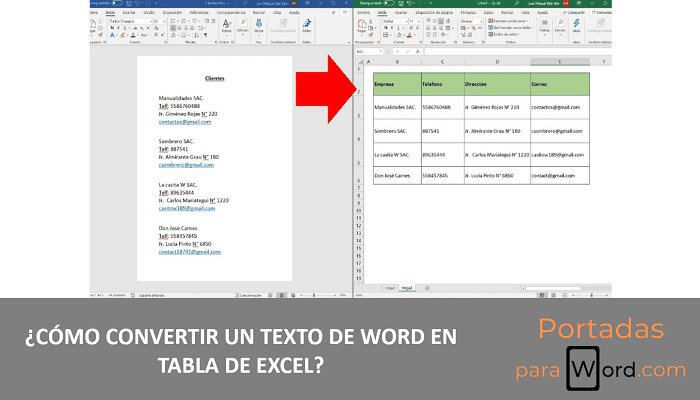Open Word Estilos gallery button
This screenshot has height=400, width=700.
tap(227, 27)
